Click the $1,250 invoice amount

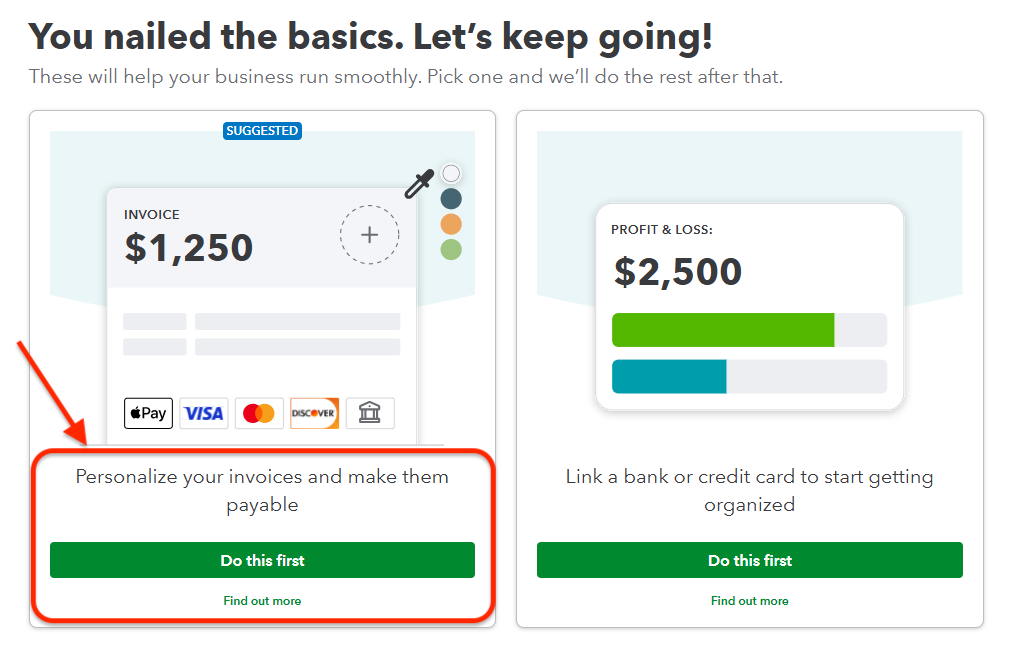coord(189,248)
